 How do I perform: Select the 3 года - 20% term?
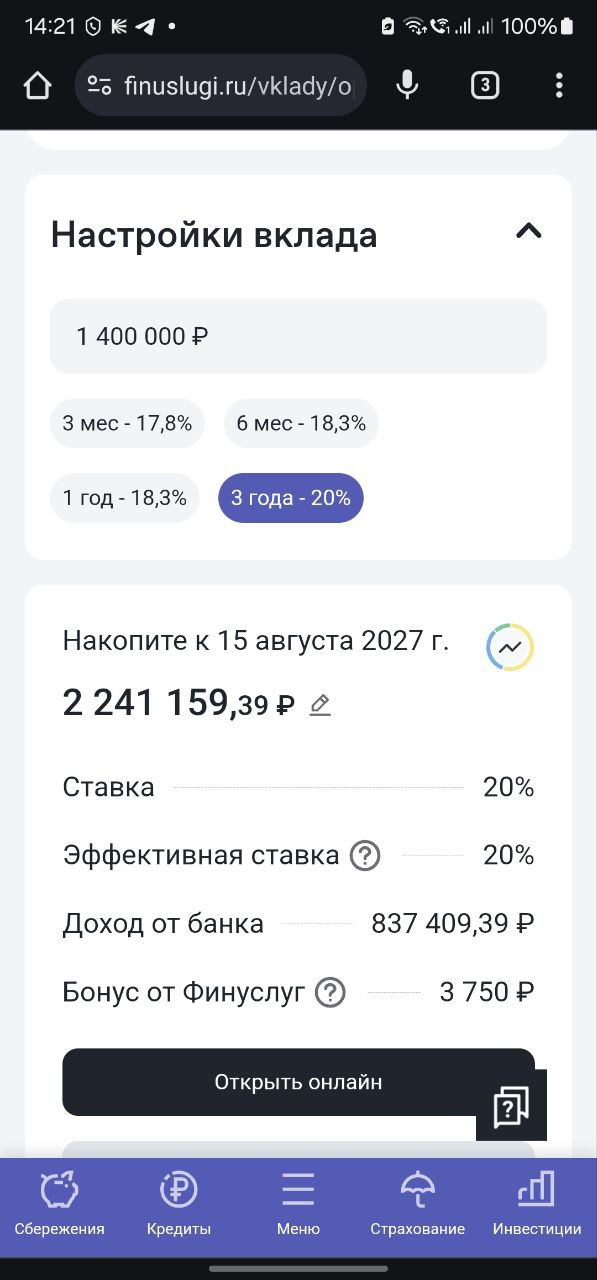point(291,498)
